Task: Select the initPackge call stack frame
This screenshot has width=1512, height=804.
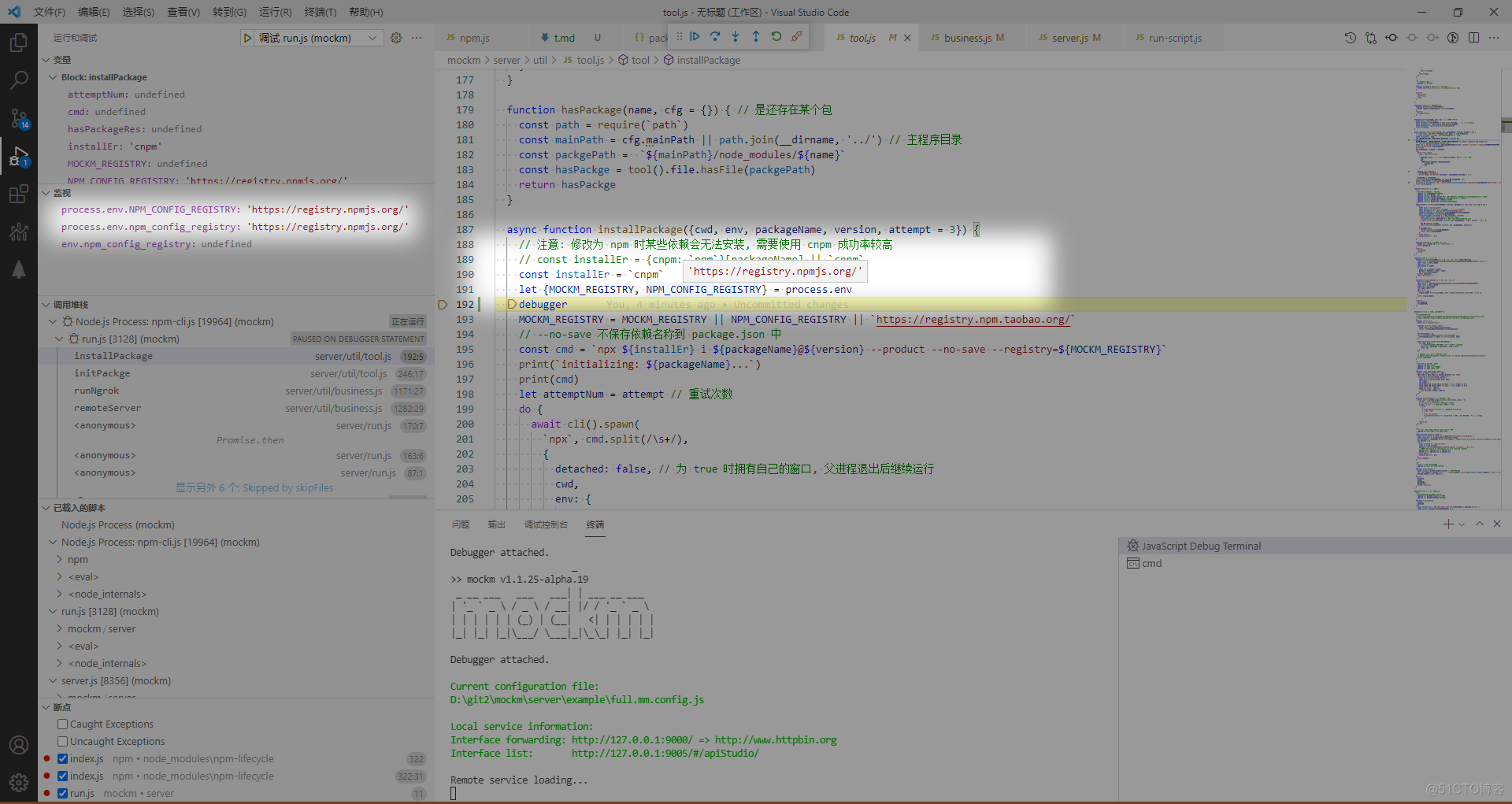Action: pyautogui.click(x=236, y=374)
